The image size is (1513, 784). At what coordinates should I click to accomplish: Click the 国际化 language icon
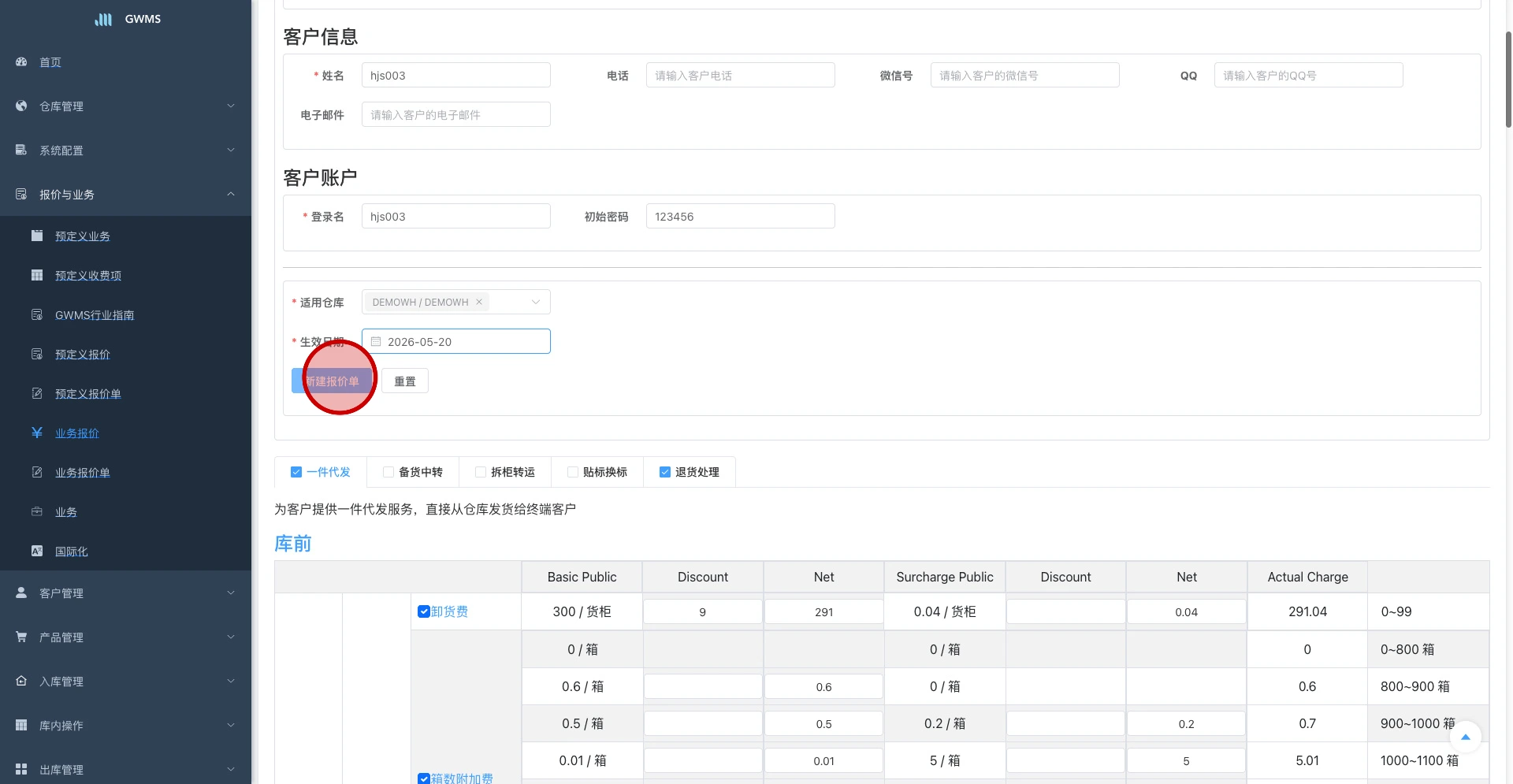click(x=37, y=551)
